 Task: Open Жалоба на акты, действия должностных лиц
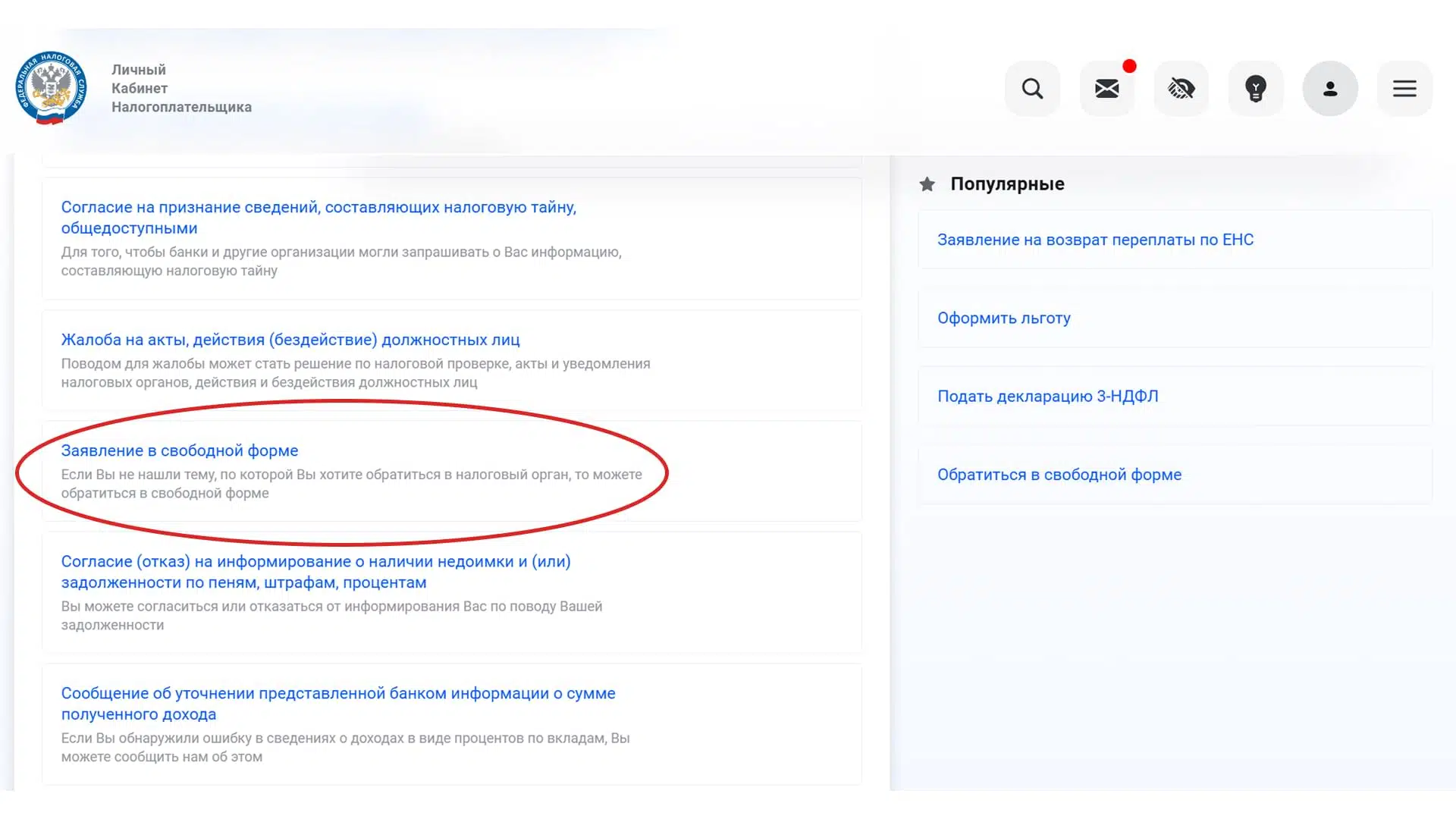(290, 340)
